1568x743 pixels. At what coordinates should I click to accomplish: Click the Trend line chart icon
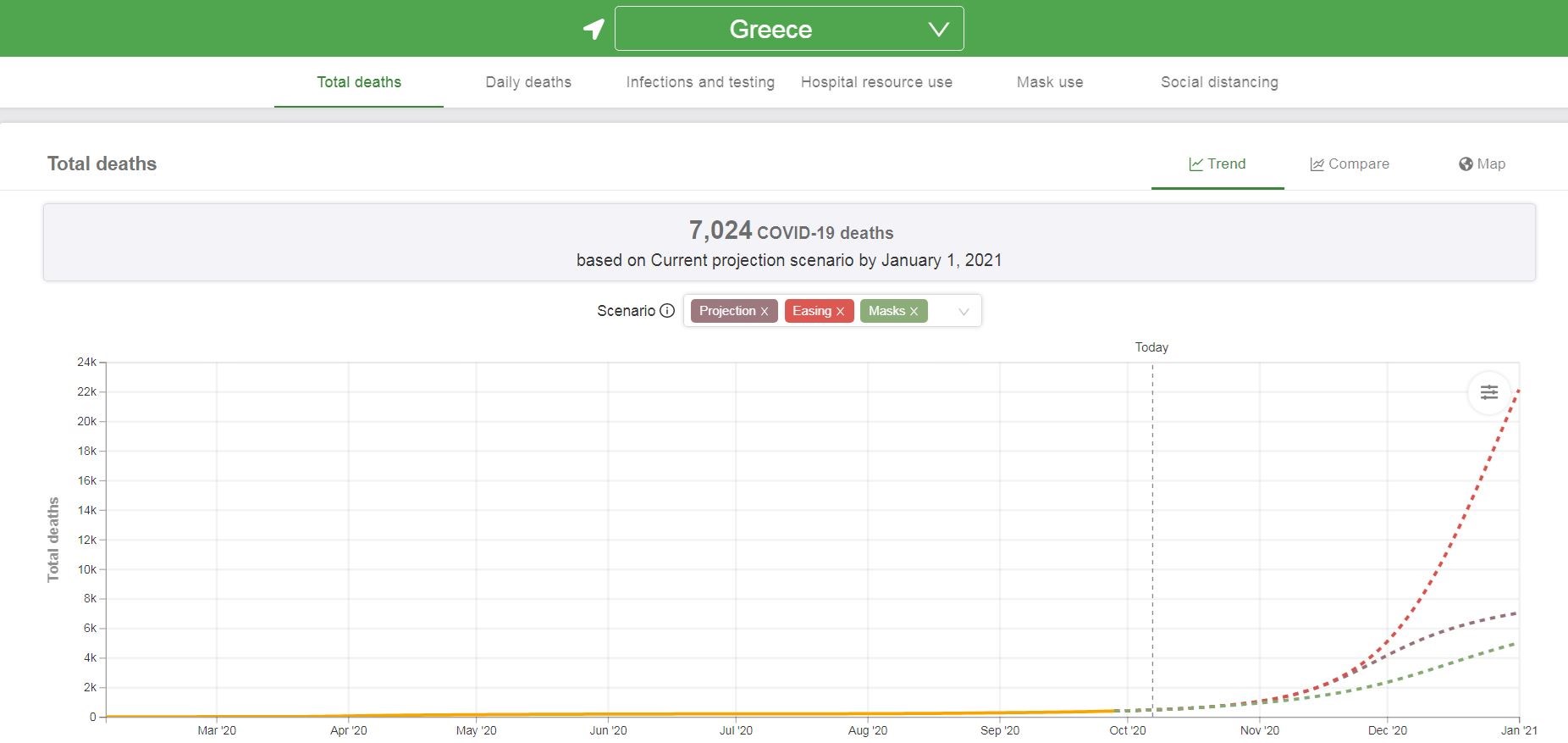point(1195,164)
